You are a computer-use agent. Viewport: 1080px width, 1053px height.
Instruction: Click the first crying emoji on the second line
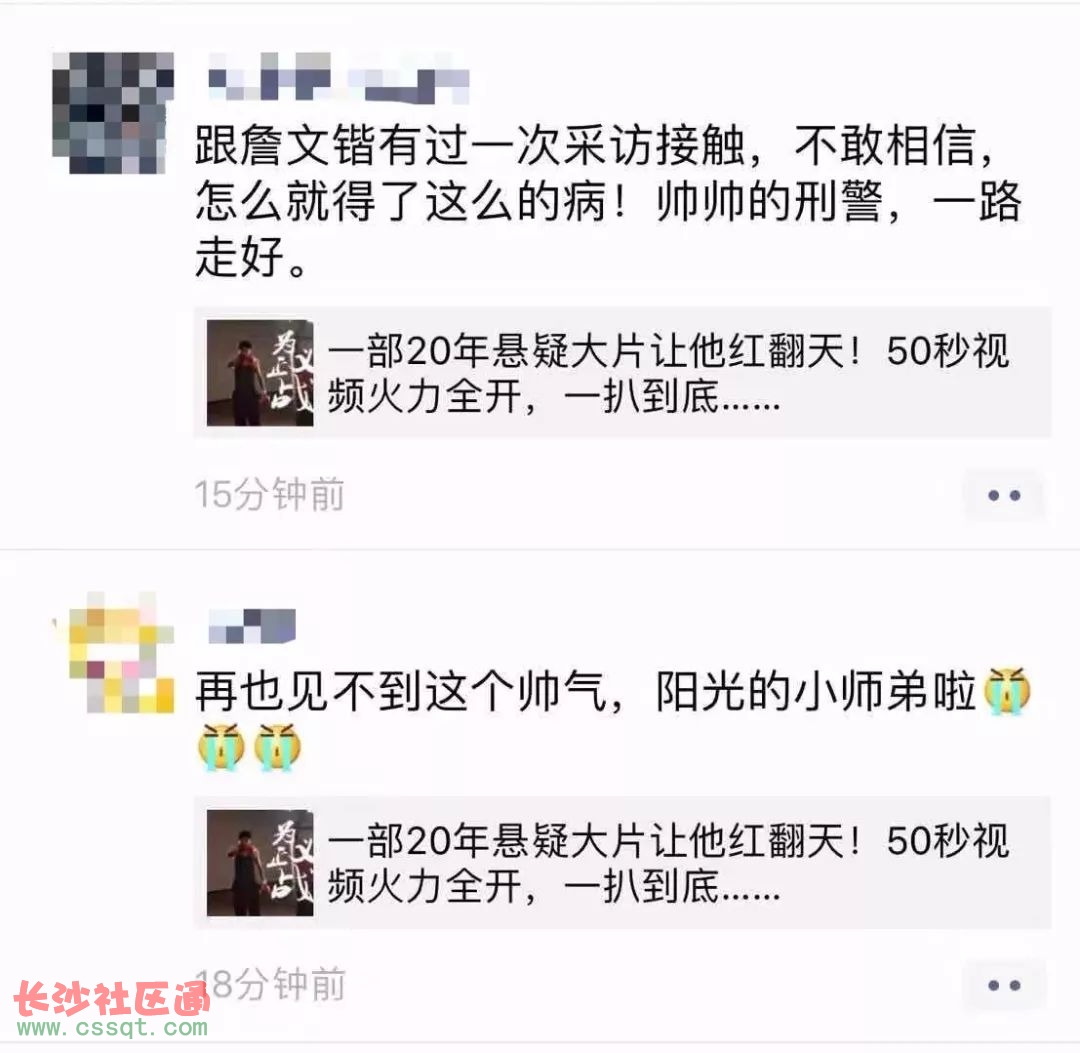point(221,747)
